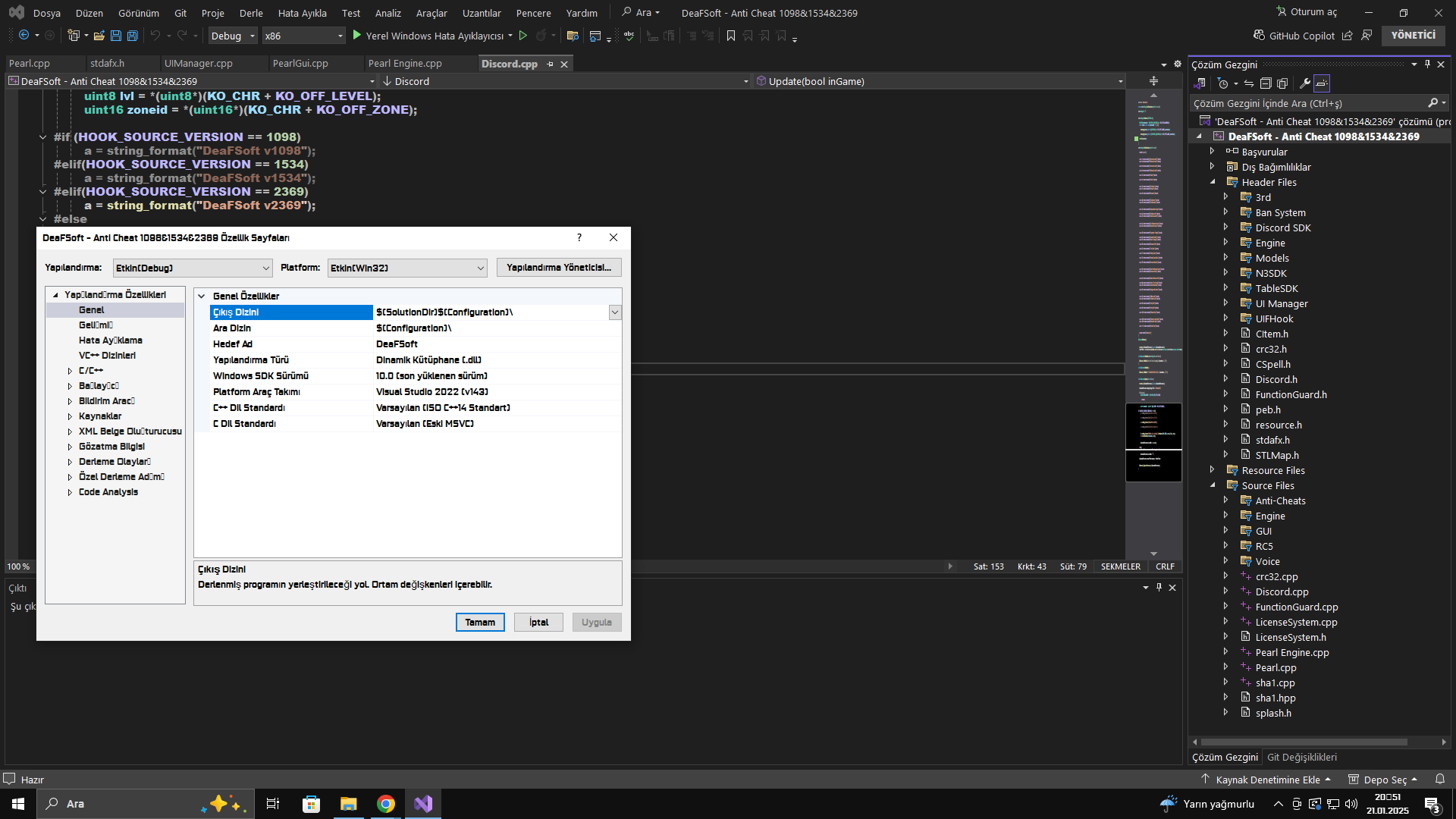Open the Yapılandırma Etkin(Debug) dropdown
The image size is (1456, 819).
(x=193, y=268)
